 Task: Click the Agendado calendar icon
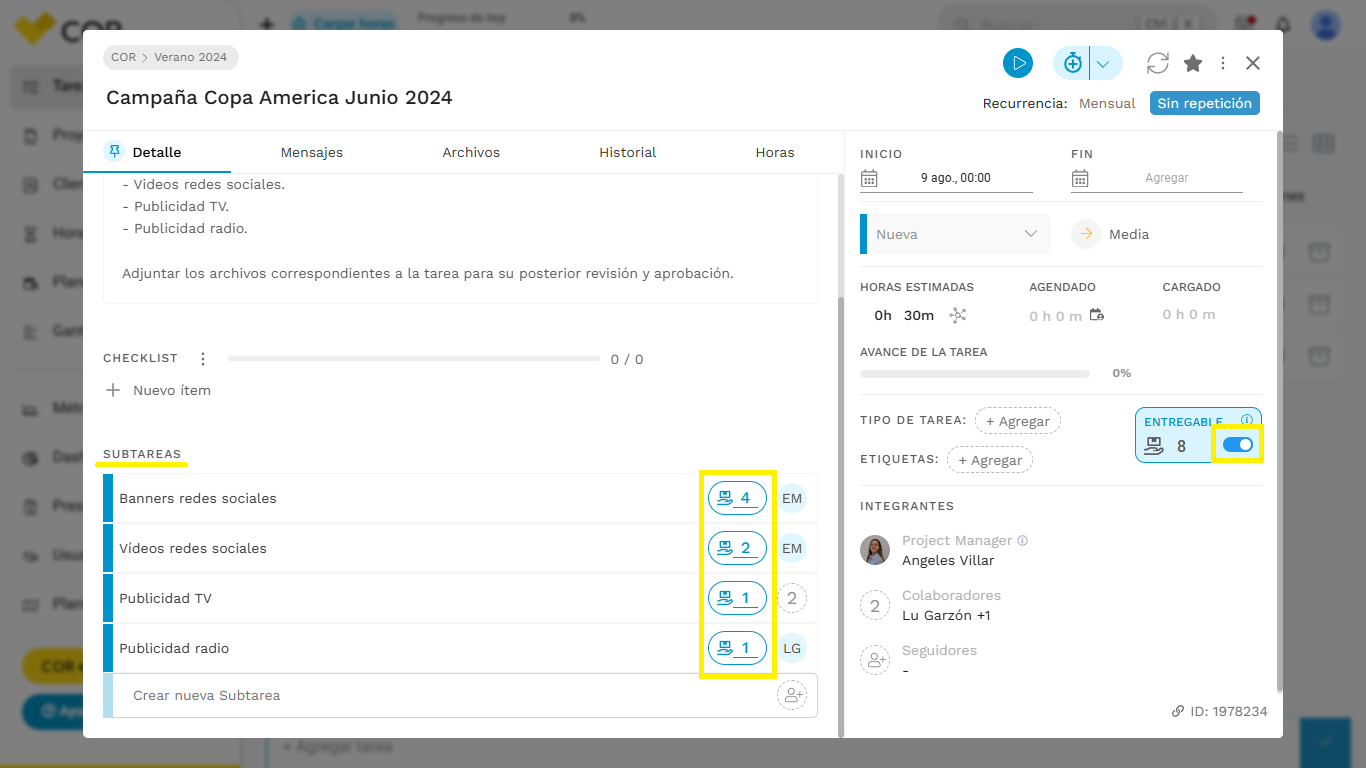[x=1097, y=315]
